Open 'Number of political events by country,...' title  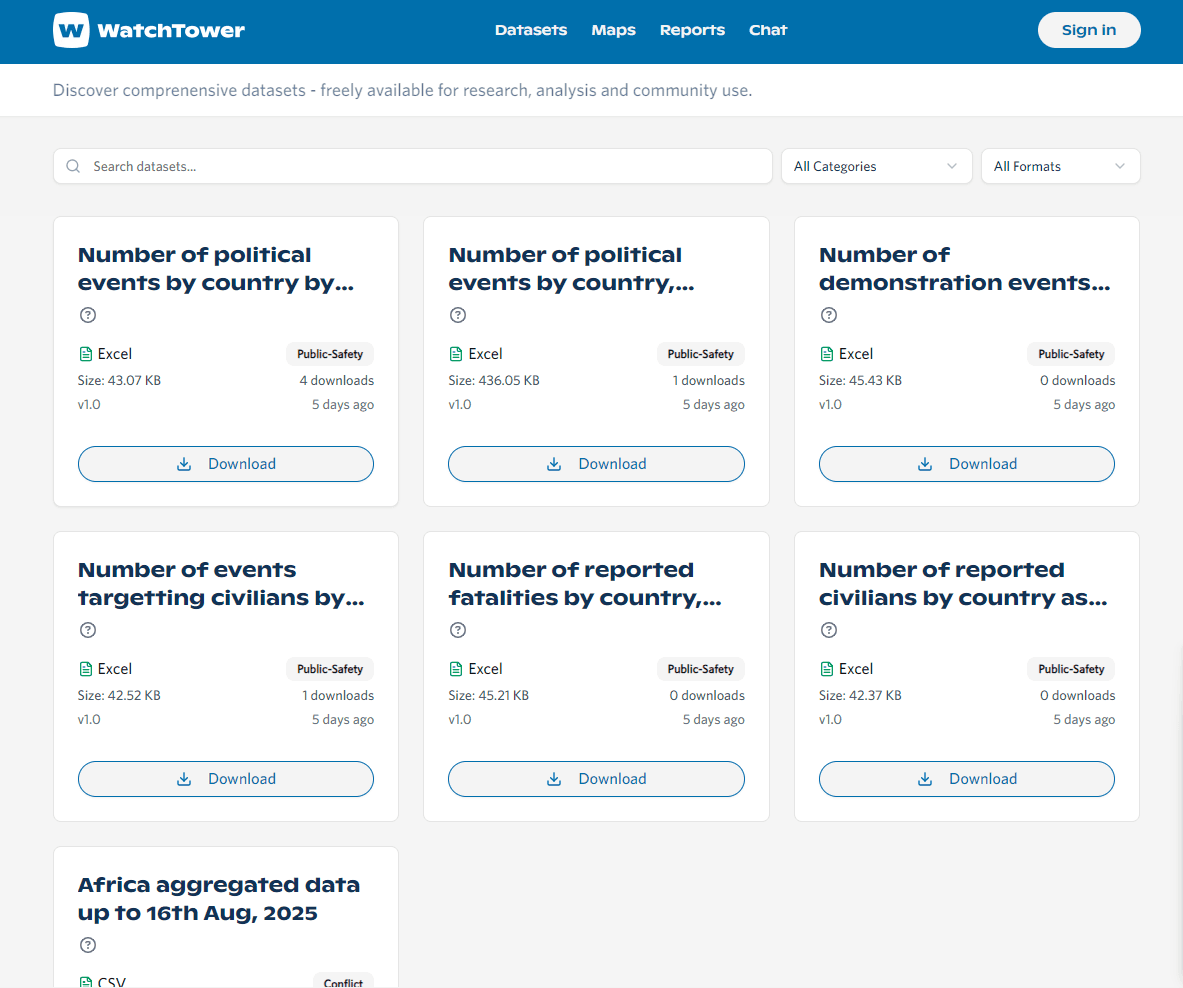[571, 268]
